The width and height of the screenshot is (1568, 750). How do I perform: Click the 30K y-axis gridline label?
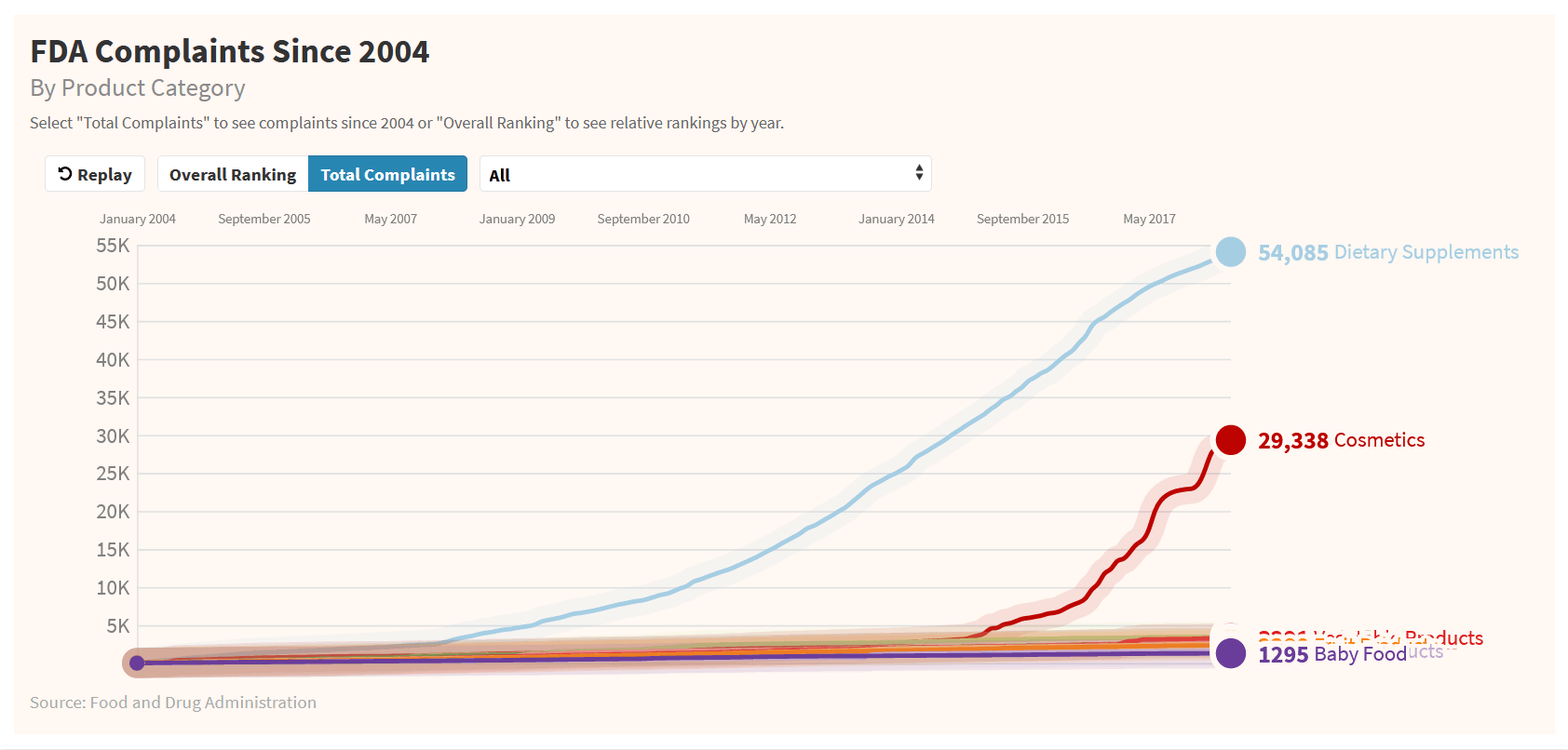point(113,435)
